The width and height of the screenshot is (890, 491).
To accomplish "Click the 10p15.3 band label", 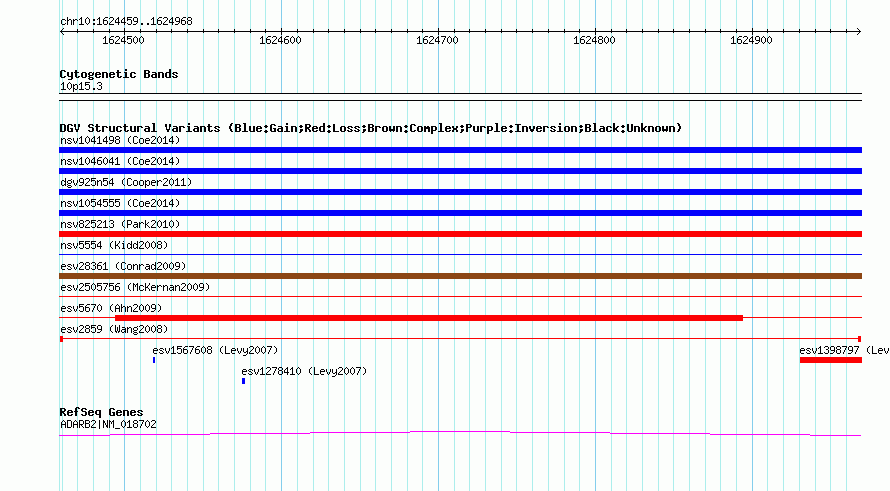I will [x=81, y=86].
